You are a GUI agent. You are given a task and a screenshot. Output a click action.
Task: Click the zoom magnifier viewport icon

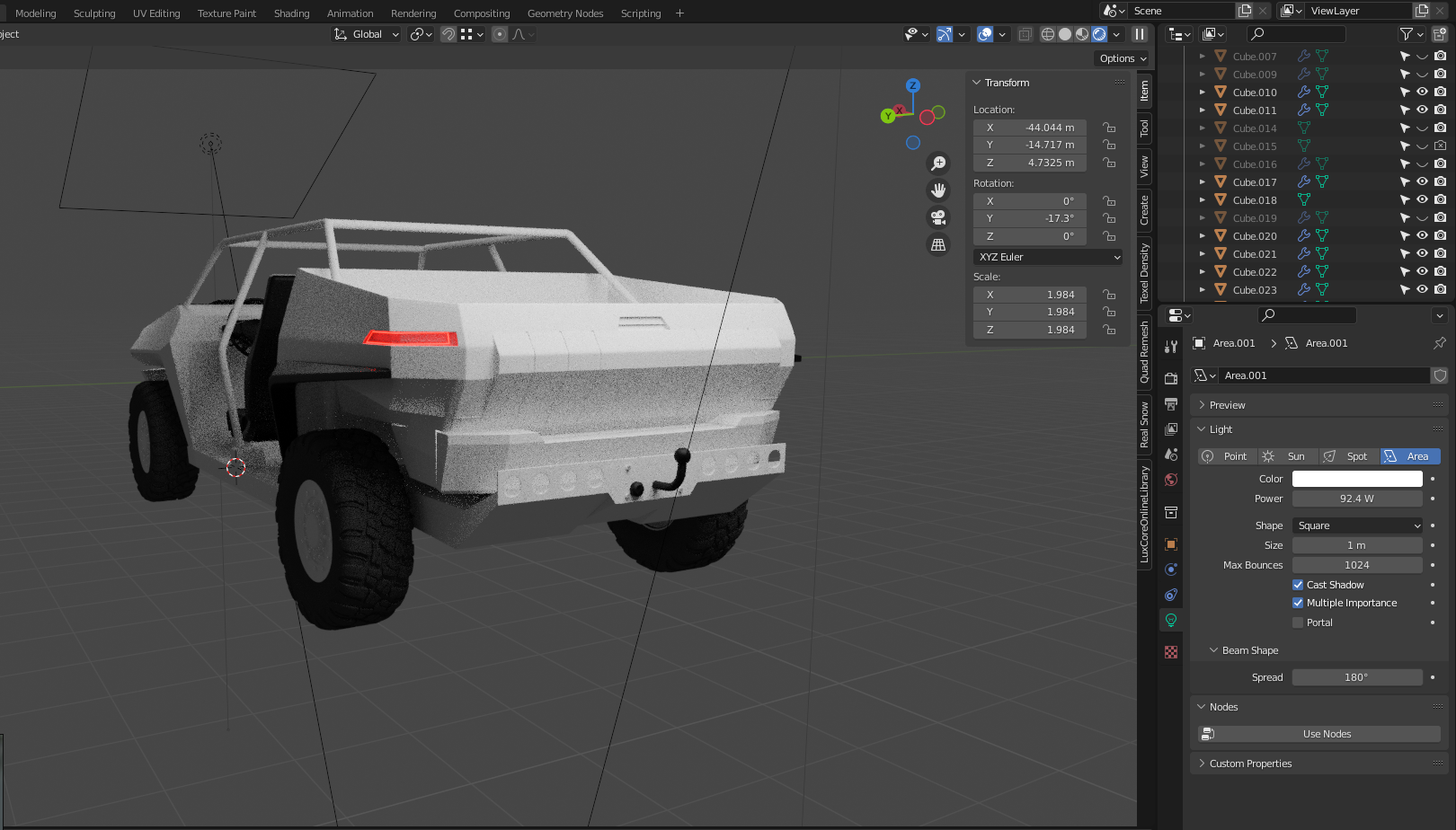pyautogui.click(x=938, y=163)
